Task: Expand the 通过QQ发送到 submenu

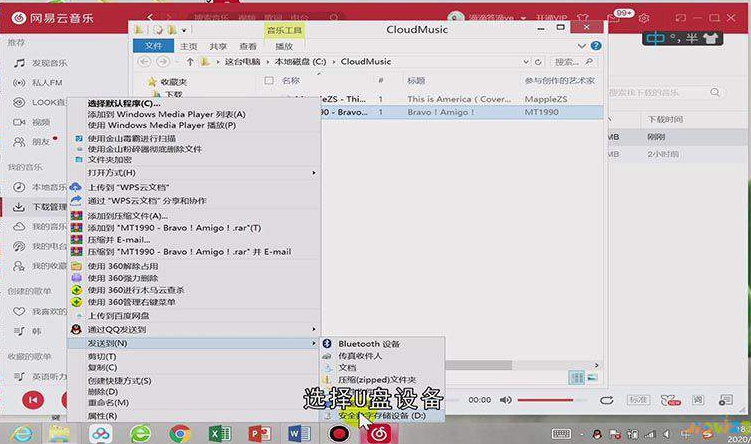Action: click(x=195, y=330)
